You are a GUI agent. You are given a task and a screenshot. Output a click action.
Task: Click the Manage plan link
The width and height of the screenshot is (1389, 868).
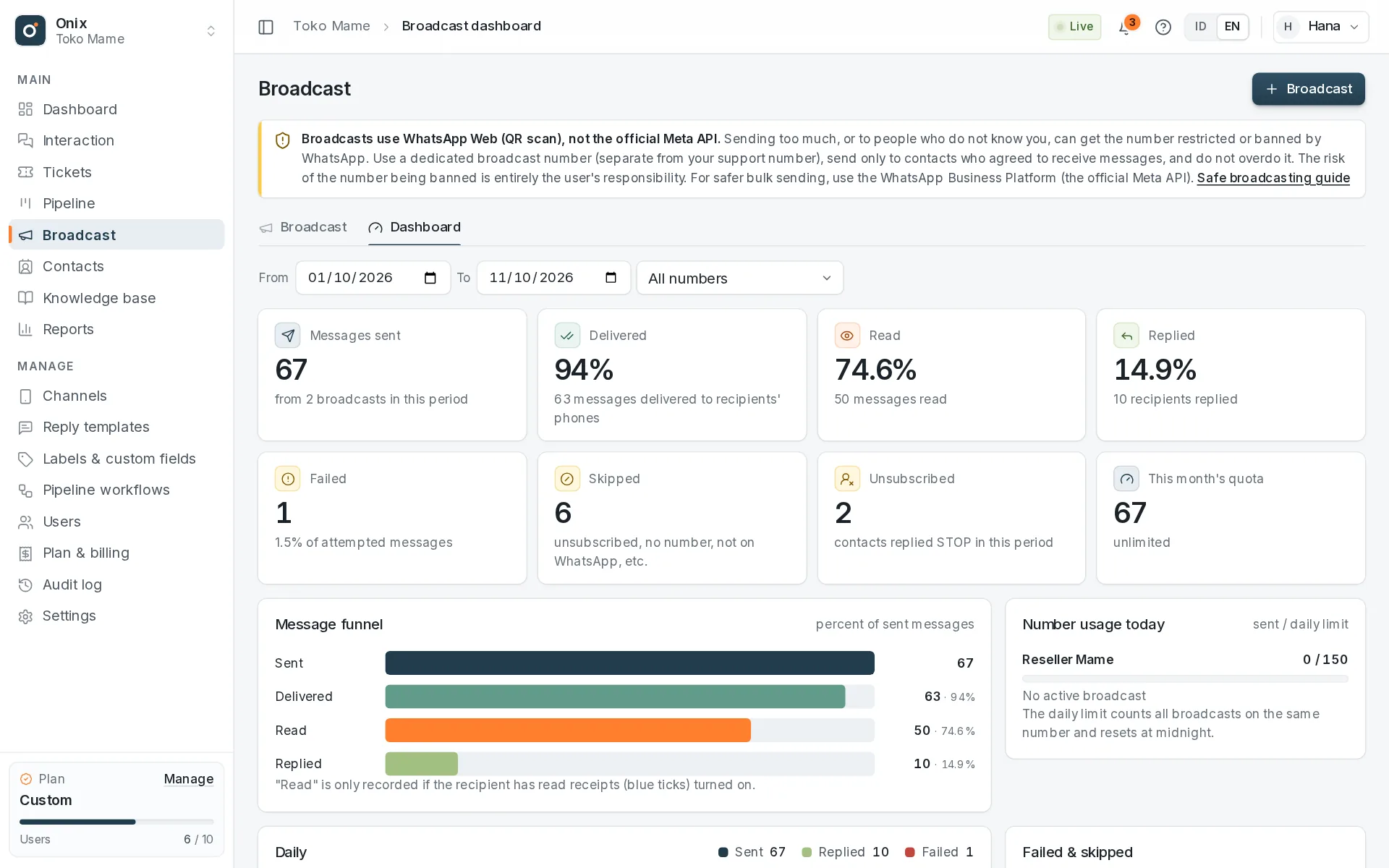pyautogui.click(x=189, y=779)
